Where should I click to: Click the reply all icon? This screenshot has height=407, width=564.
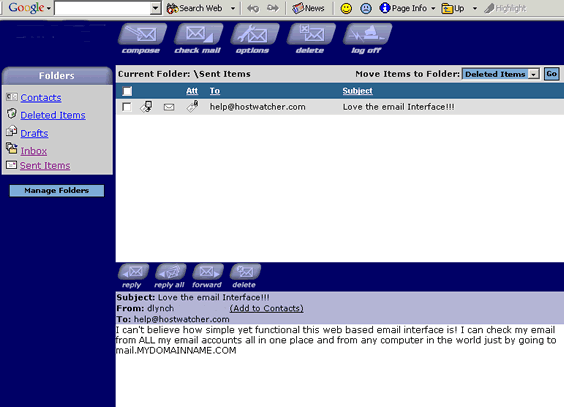[170, 272]
